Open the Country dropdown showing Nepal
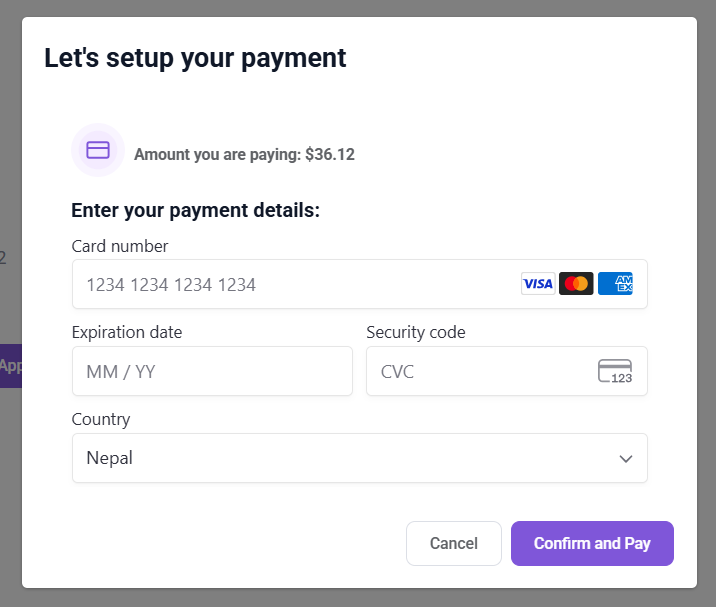 pyautogui.click(x=340, y=458)
